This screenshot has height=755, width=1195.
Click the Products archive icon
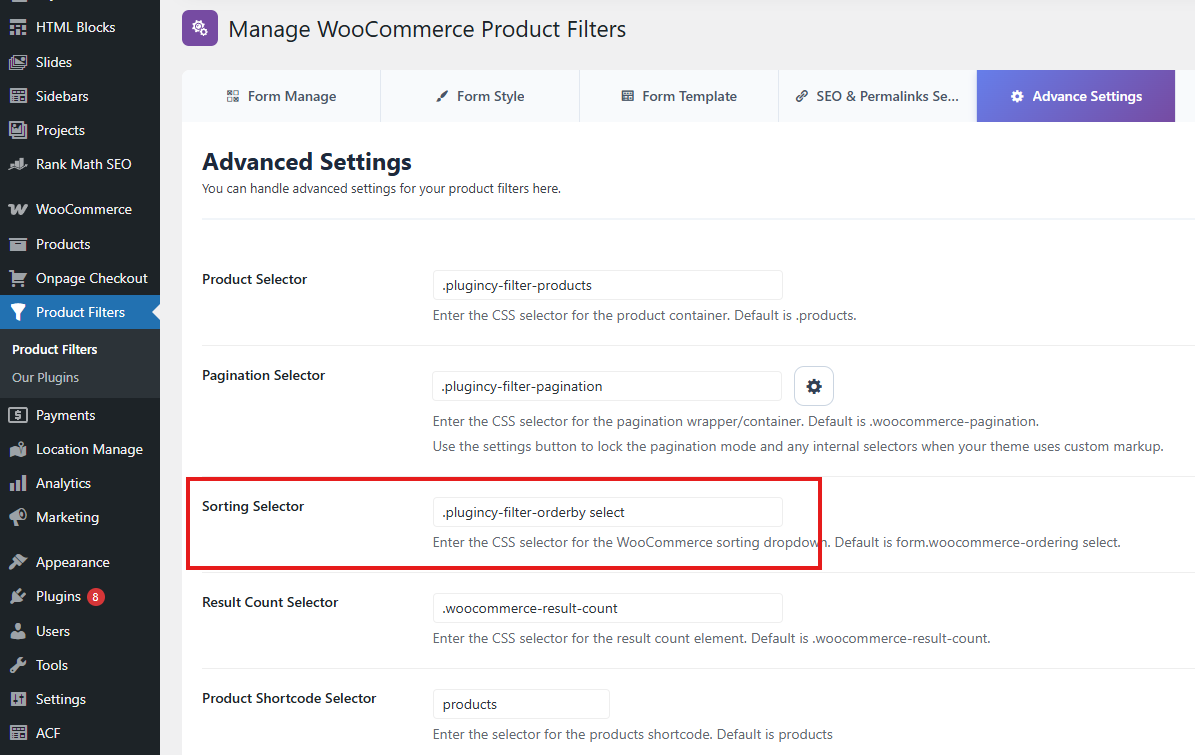pyautogui.click(x=18, y=245)
